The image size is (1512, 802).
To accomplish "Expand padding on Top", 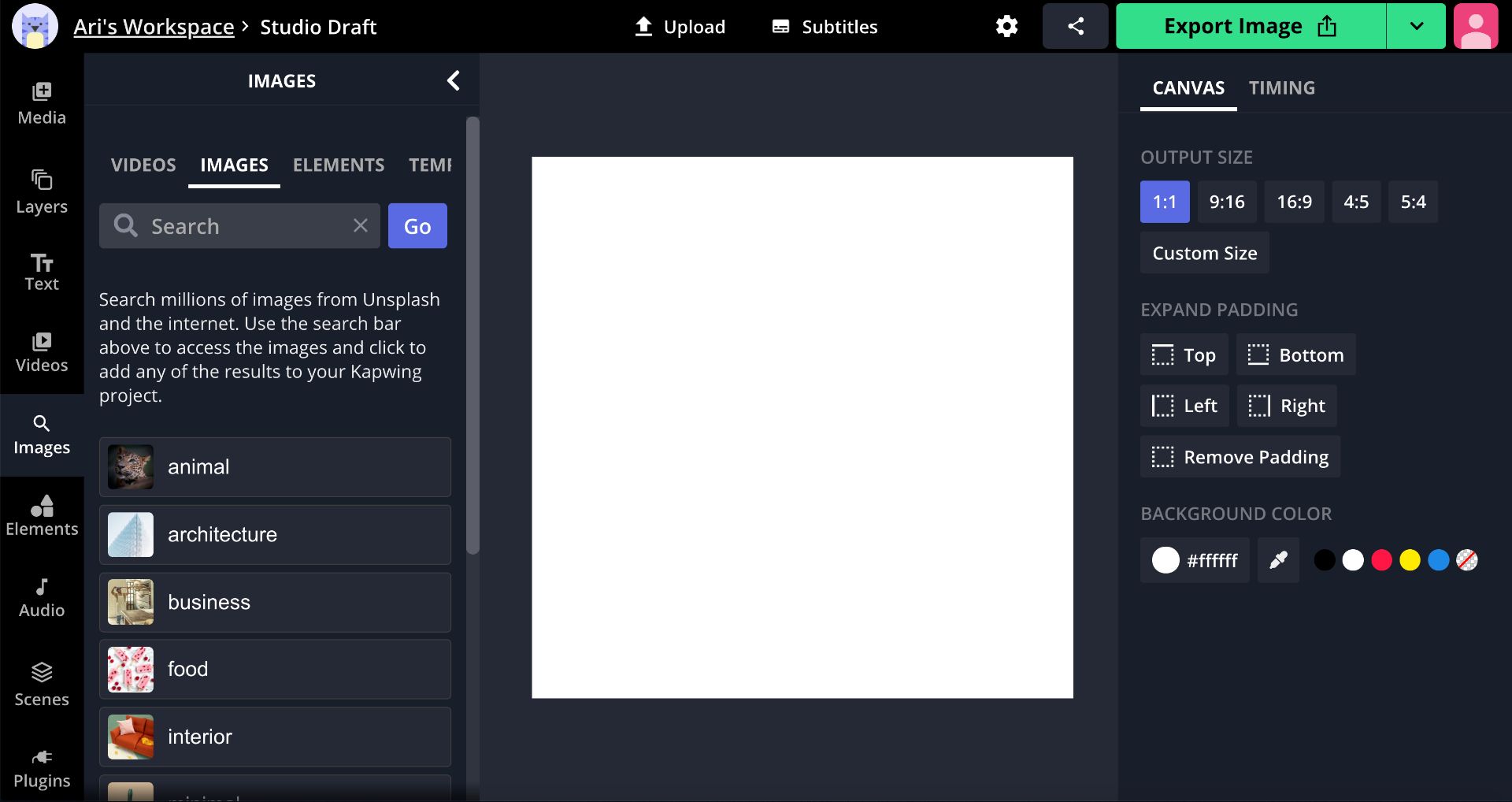I will click(1184, 355).
